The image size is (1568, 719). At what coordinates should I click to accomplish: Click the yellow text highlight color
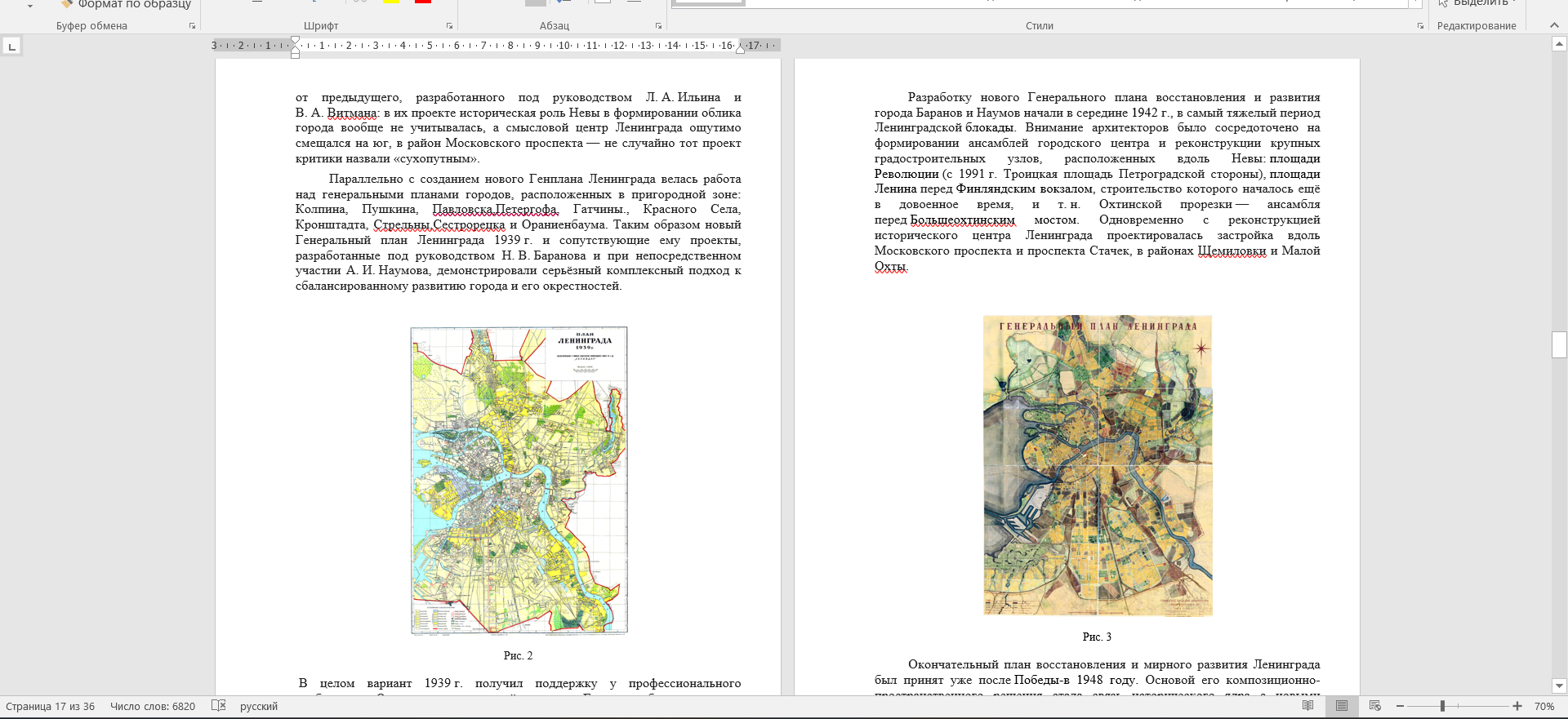pos(391,2)
